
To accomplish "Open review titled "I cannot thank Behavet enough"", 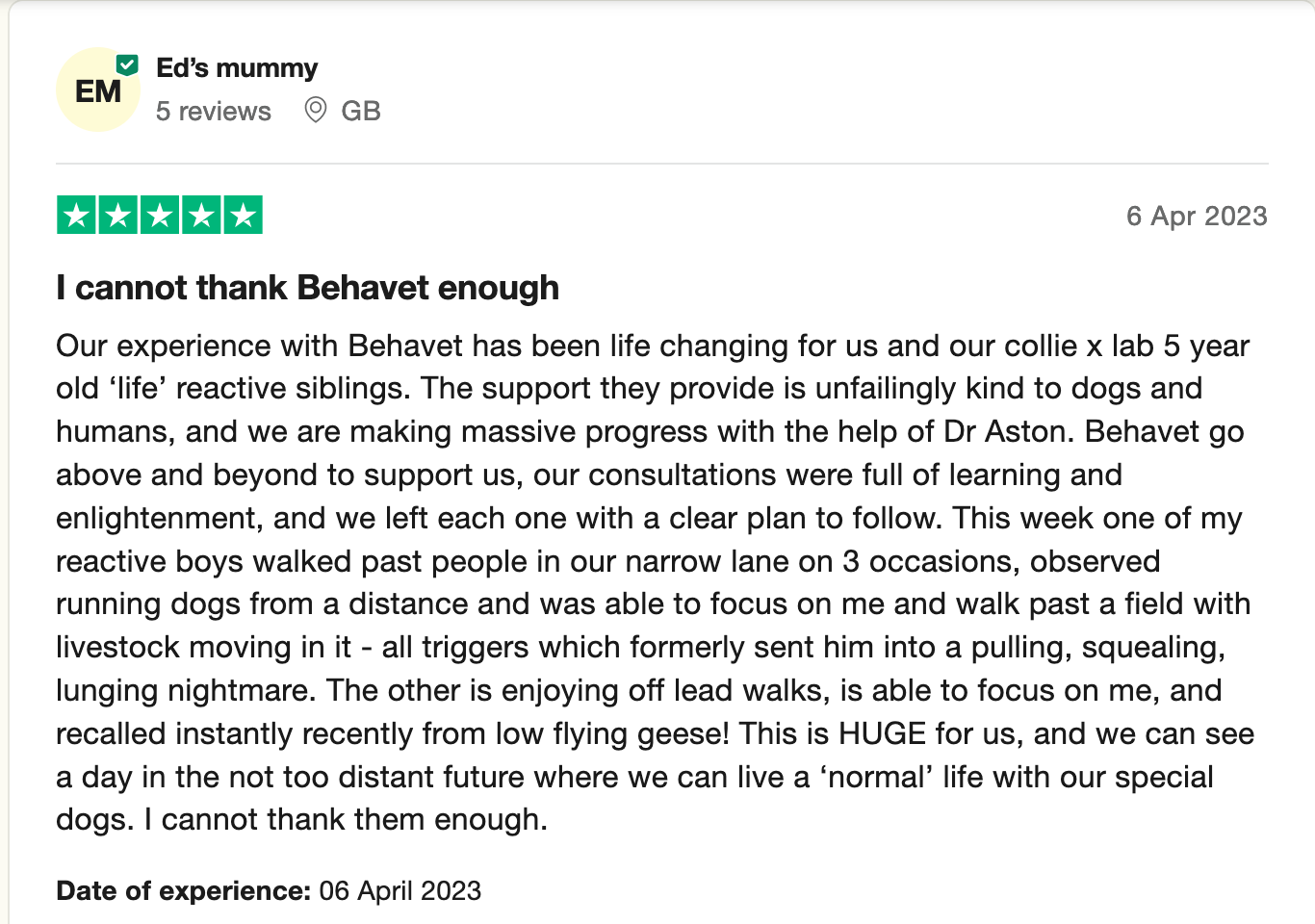I will [307, 288].
